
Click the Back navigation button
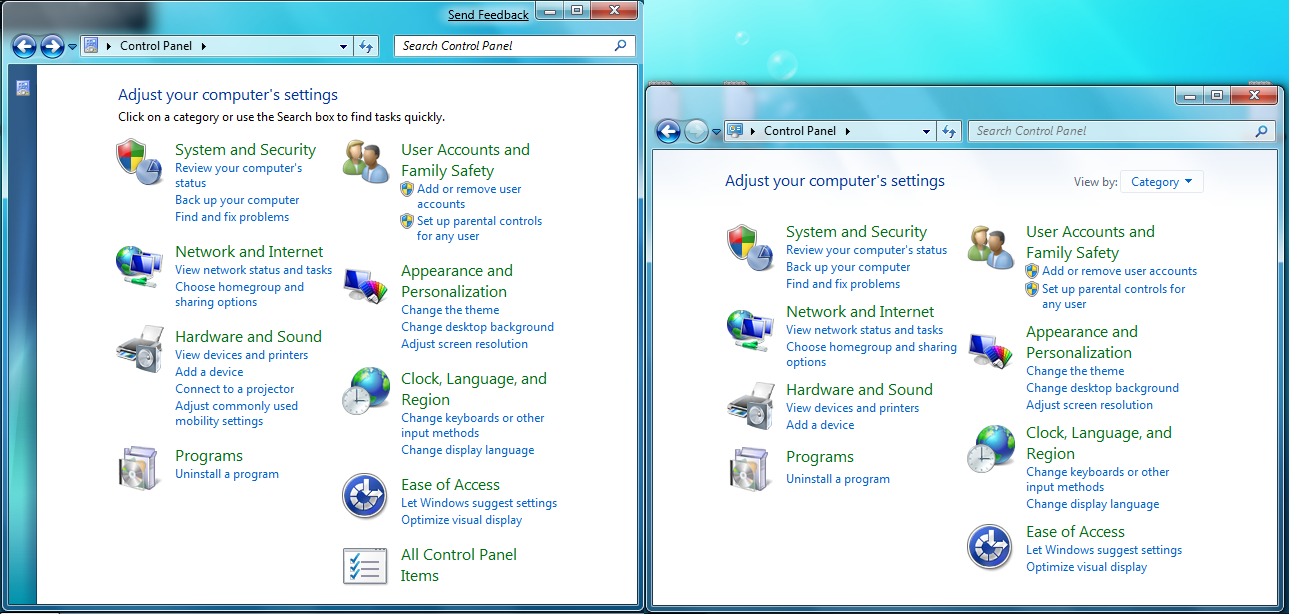pyautogui.click(x=22, y=46)
